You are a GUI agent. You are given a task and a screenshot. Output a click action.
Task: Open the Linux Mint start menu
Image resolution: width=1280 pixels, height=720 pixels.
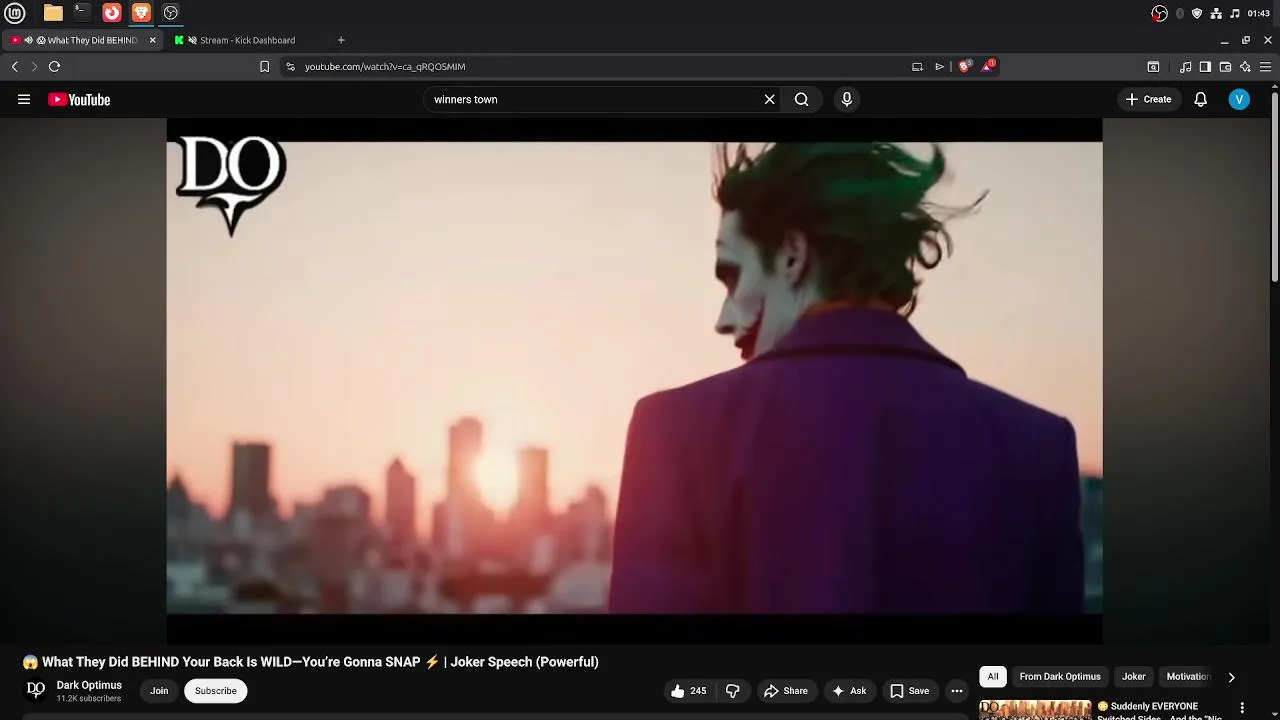15,13
